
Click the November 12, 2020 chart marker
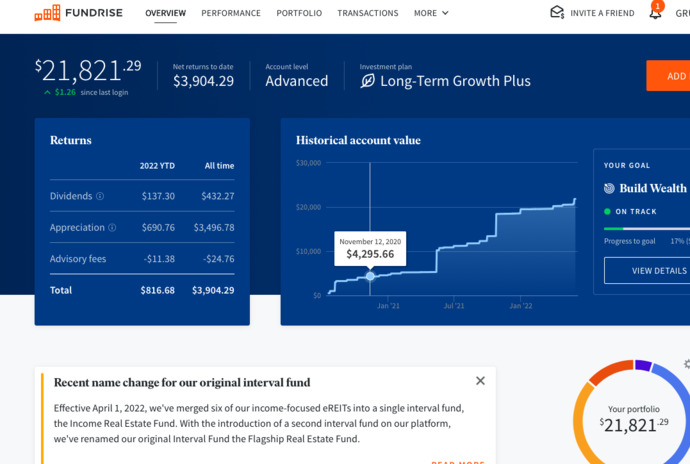point(370,276)
